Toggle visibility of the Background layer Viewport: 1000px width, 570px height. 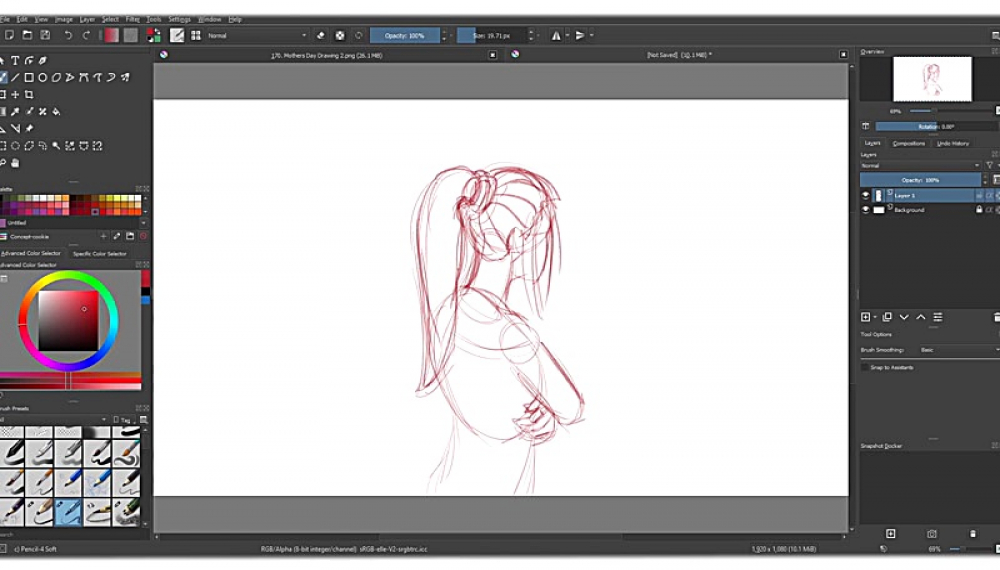tap(866, 210)
